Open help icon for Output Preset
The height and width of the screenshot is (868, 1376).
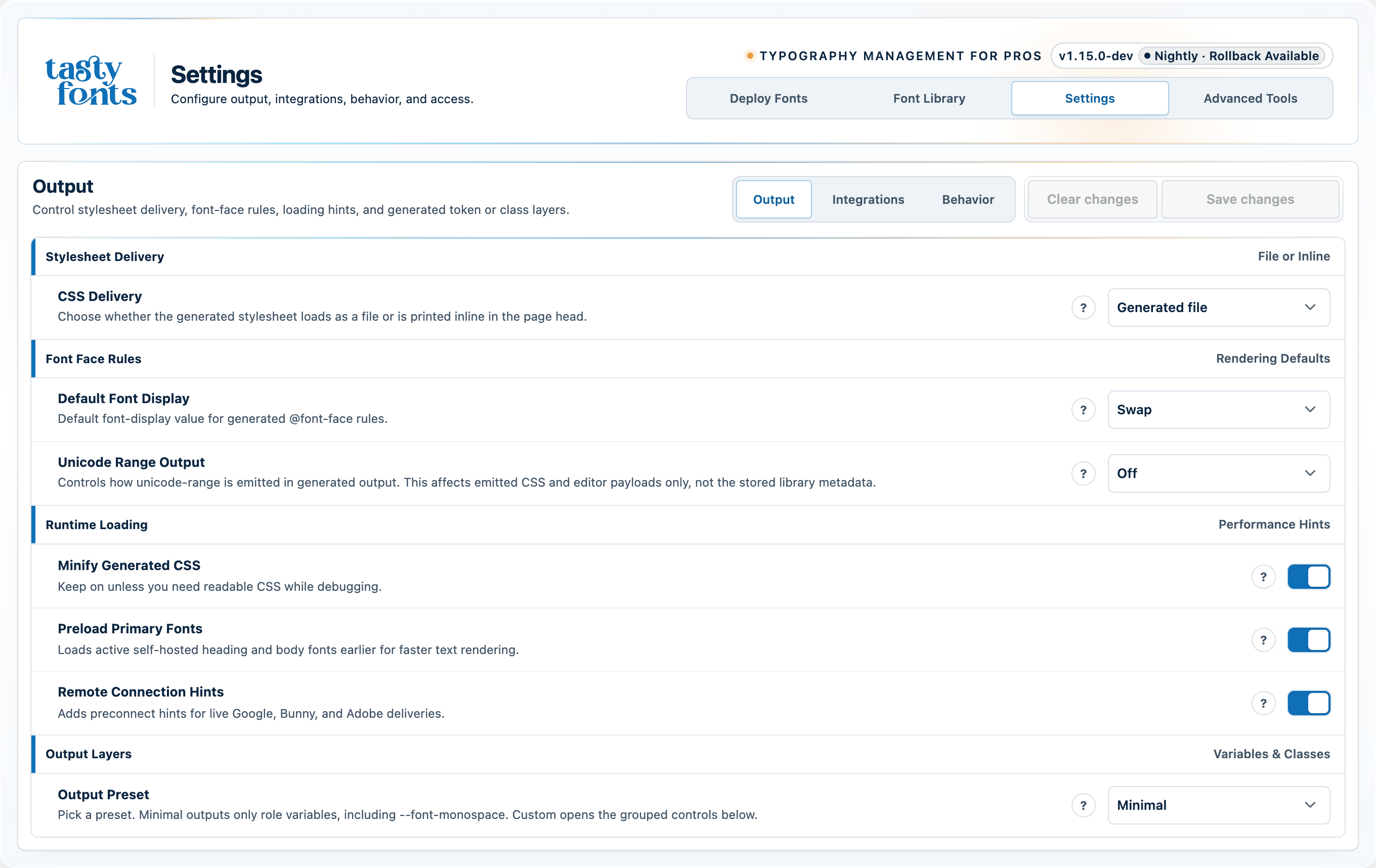point(1083,805)
